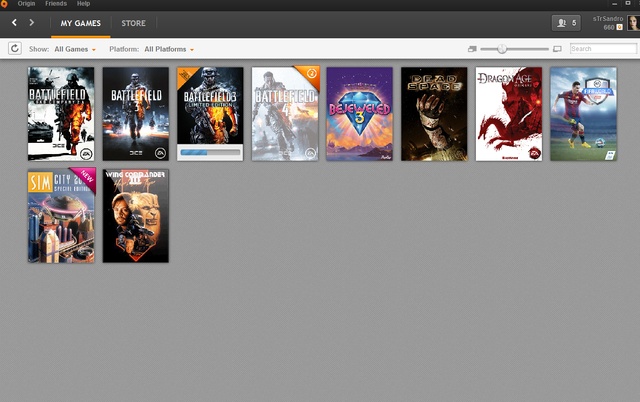Select the Dead Space game tile
The height and width of the screenshot is (402, 640).
[434, 114]
